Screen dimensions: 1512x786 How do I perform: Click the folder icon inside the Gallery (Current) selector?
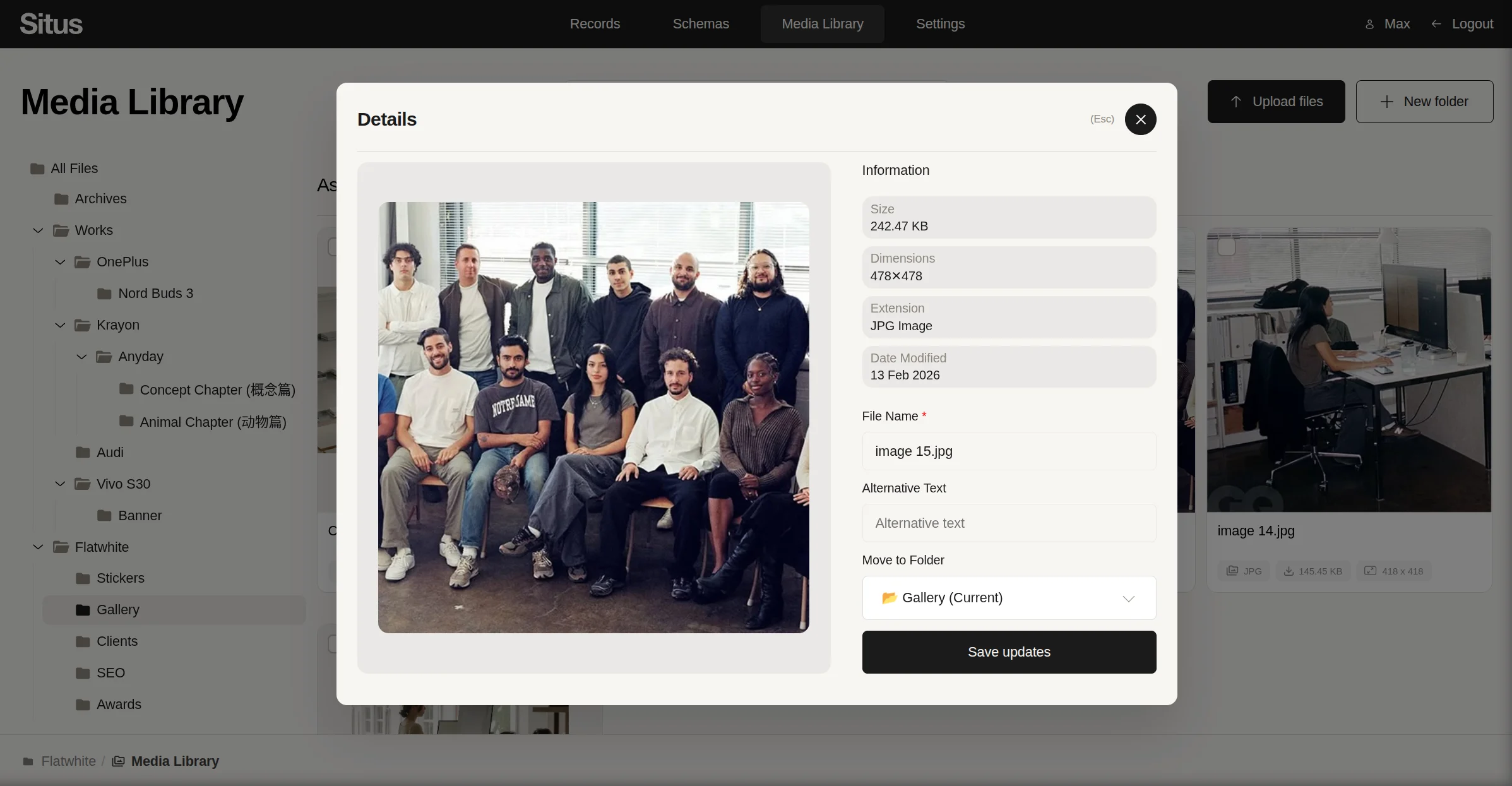[890, 598]
